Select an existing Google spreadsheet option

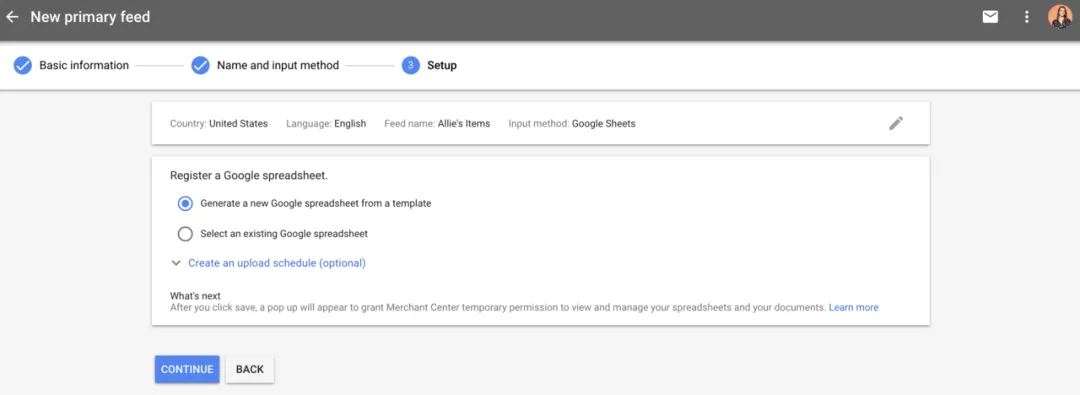click(x=185, y=234)
